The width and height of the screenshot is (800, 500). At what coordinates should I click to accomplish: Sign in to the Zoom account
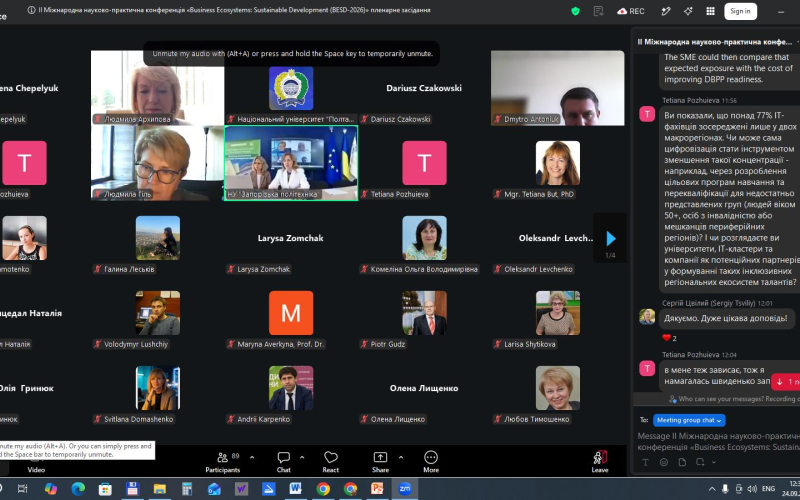(x=740, y=11)
